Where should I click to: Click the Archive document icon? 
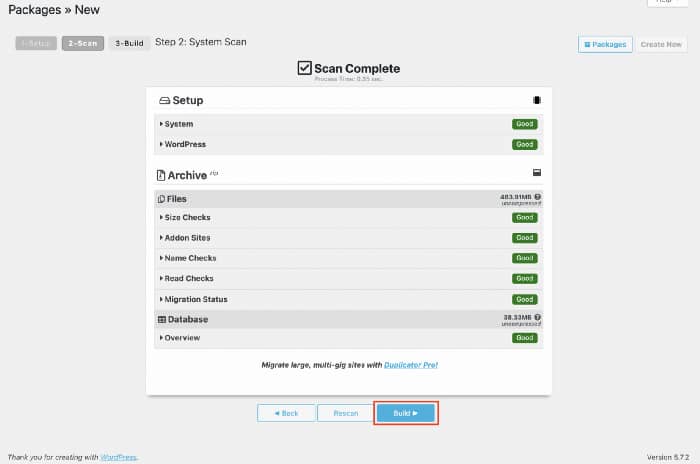click(162, 175)
